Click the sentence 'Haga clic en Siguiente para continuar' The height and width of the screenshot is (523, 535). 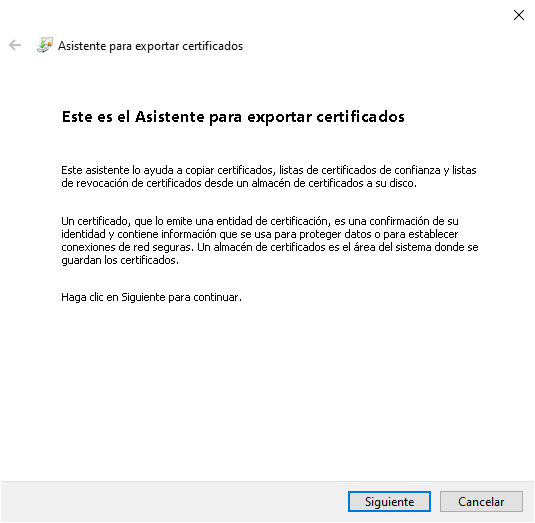click(151, 297)
